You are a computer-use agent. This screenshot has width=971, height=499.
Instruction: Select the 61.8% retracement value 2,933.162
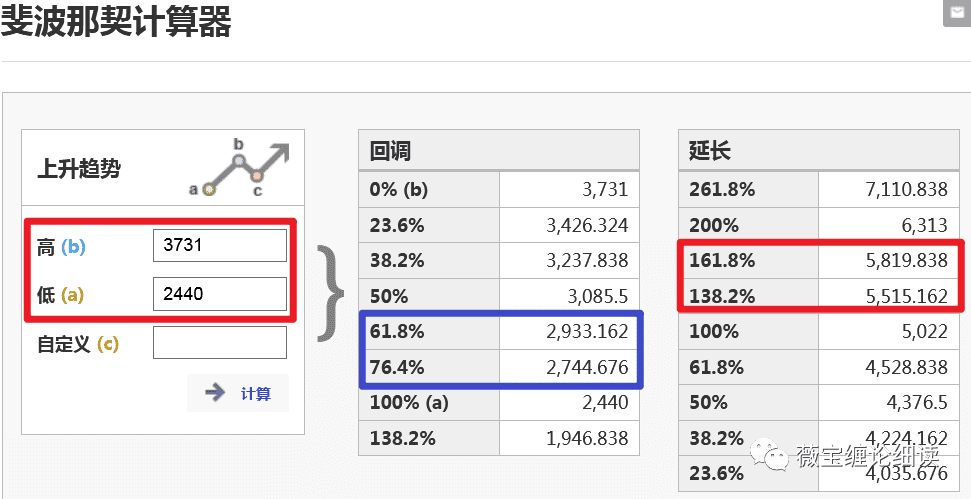pyautogui.click(x=587, y=331)
